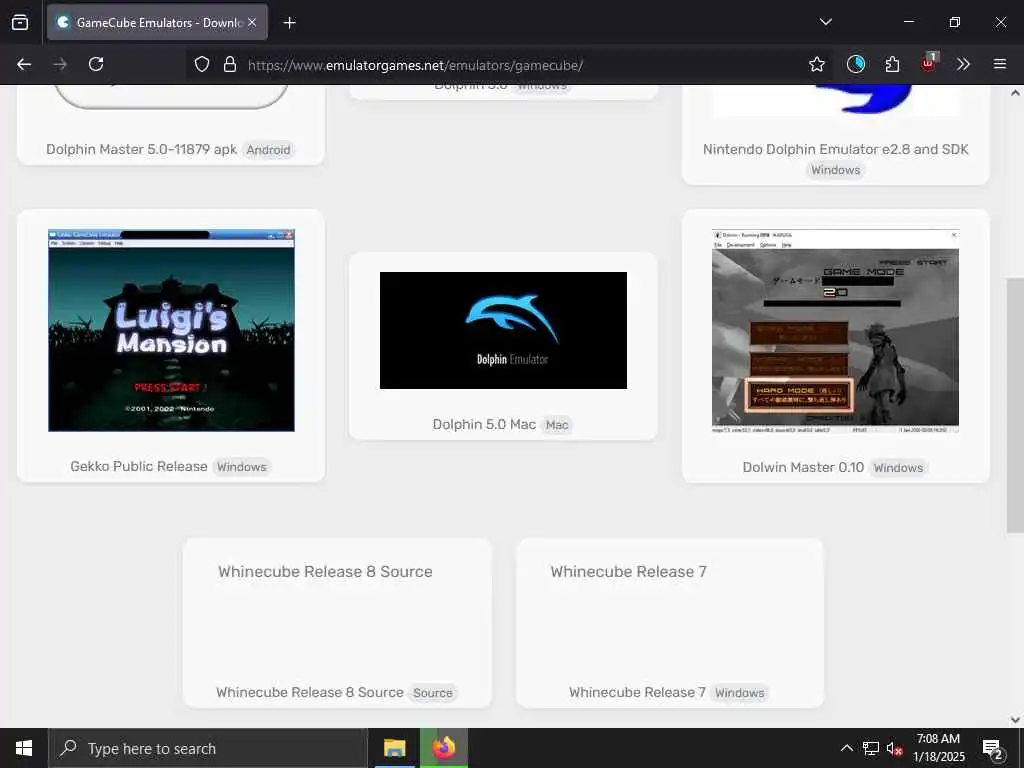Open Dolwin Master 0.10 link
1024x768 pixels.
click(803, 468)
